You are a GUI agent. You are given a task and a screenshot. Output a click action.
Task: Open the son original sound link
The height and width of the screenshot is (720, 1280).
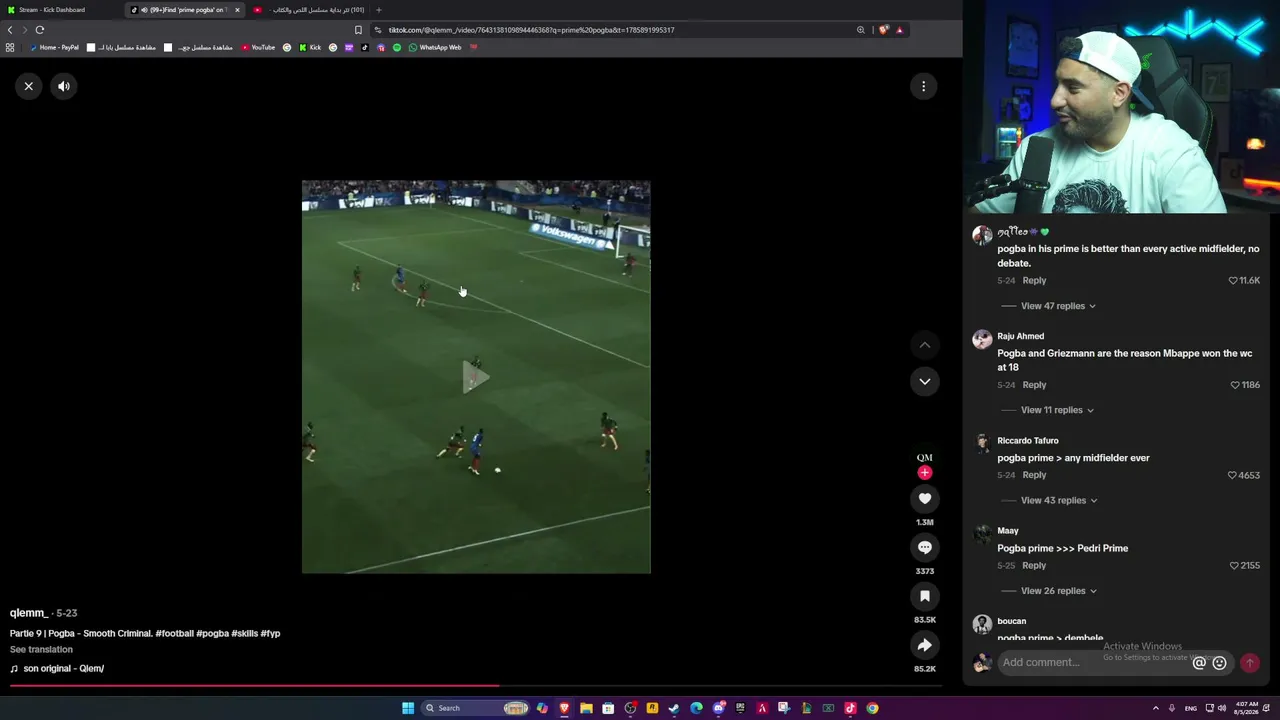(57, 668)
